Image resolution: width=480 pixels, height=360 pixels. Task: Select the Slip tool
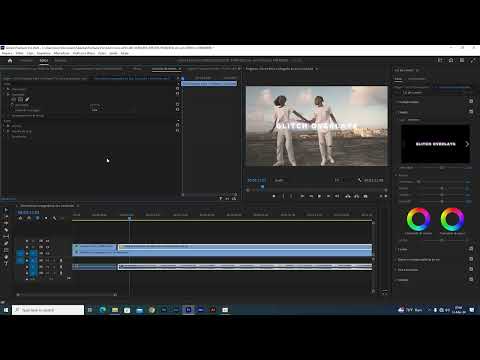[6, 237]
